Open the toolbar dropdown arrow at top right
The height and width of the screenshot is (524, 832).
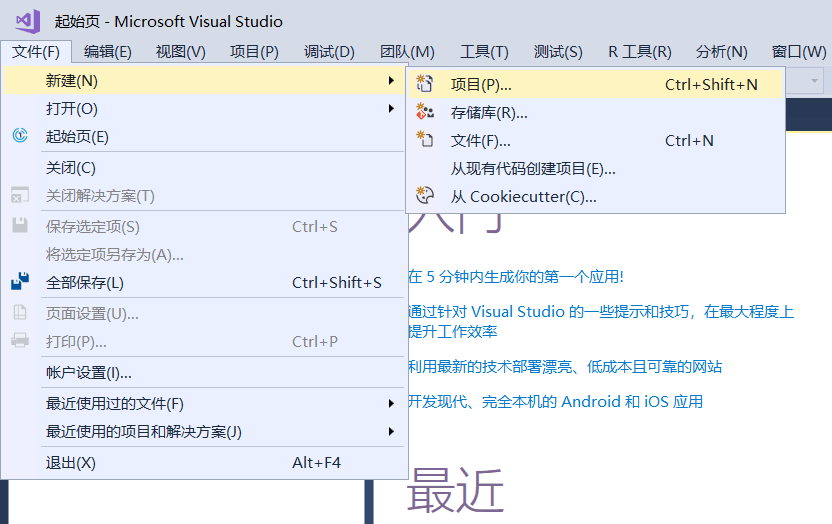pos(814,81)
